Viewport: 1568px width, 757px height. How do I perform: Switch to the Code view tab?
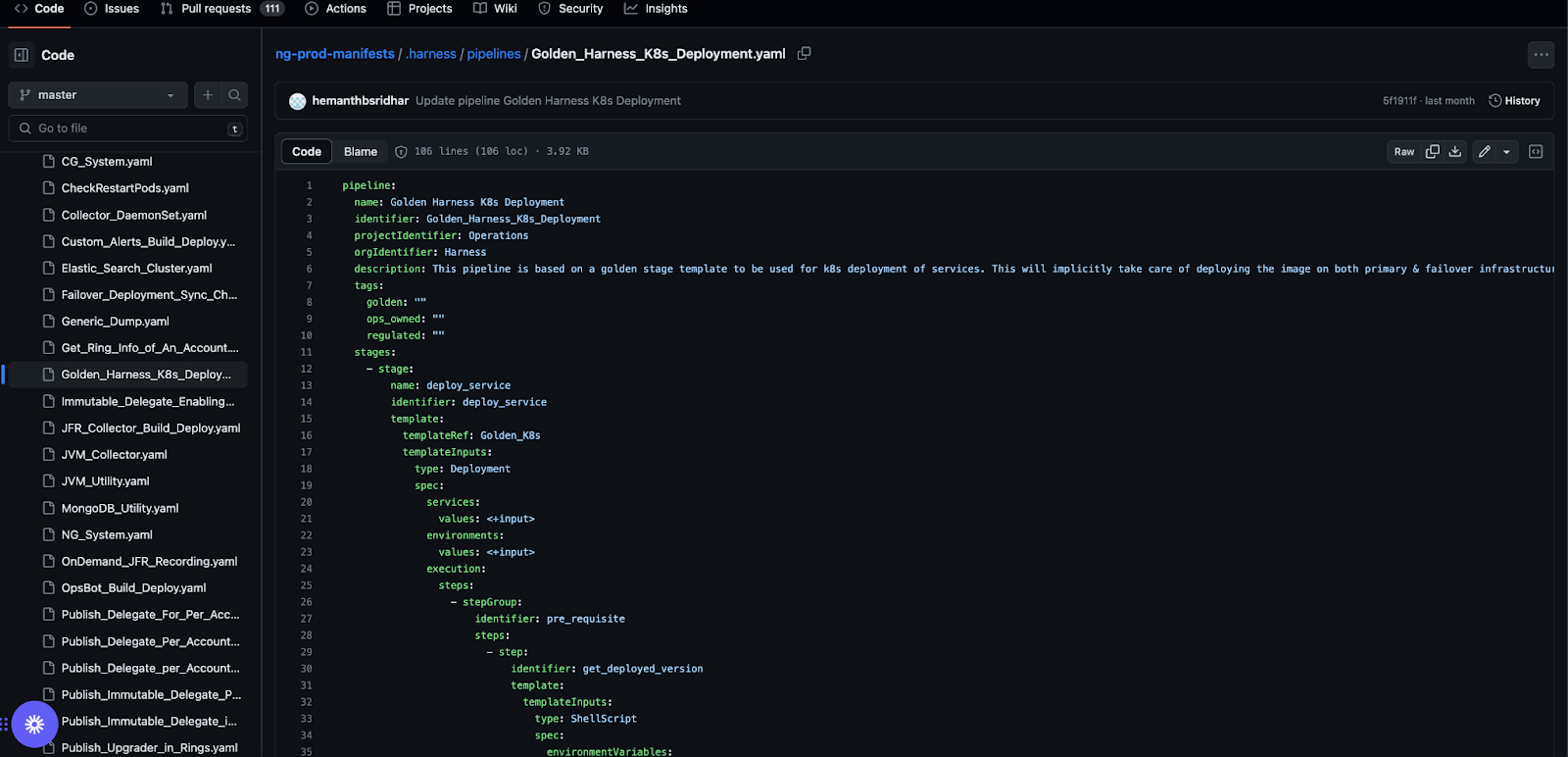click(x=307, y=151)
